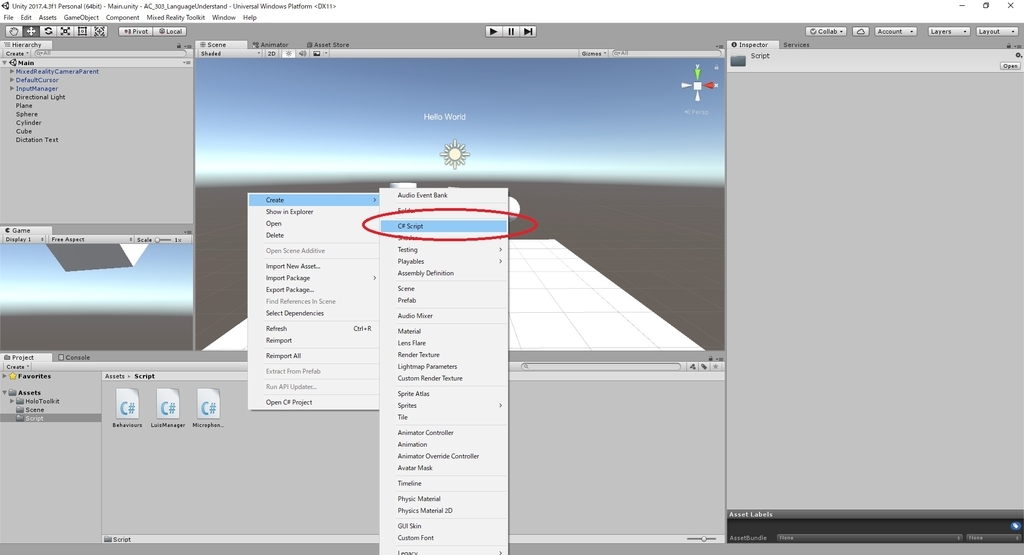
Task: Click the sun directional light gizmo in Scene
Action: [x=455, y=155]
